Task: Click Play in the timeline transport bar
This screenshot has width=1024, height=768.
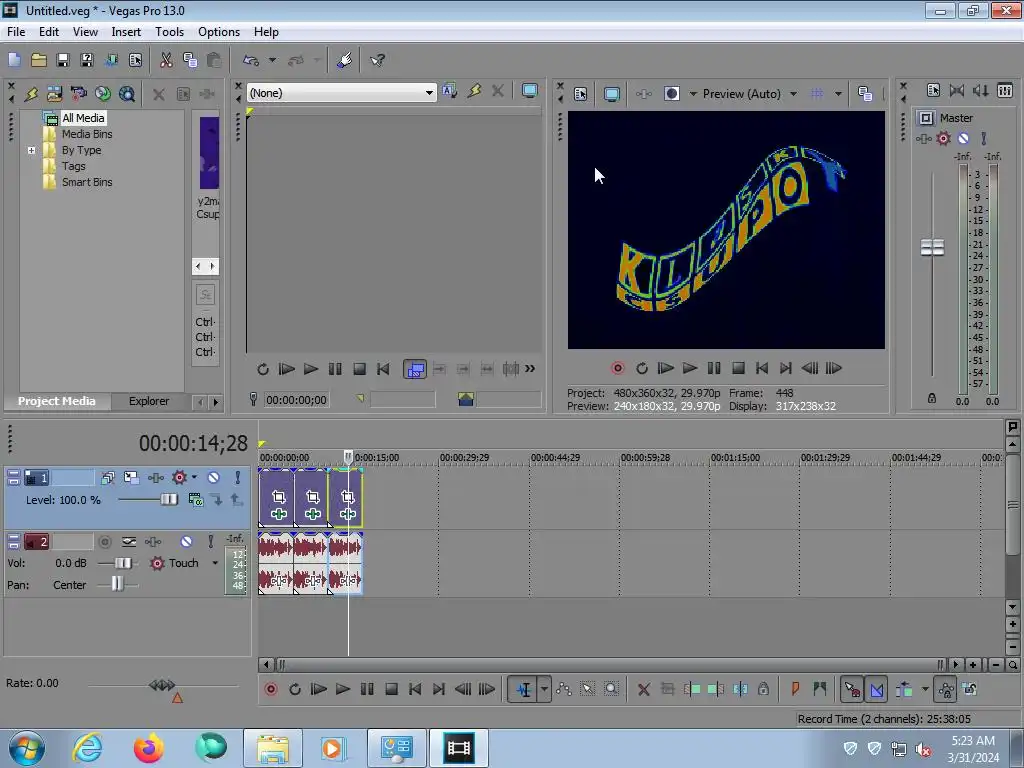Action: tap(343, 689)
